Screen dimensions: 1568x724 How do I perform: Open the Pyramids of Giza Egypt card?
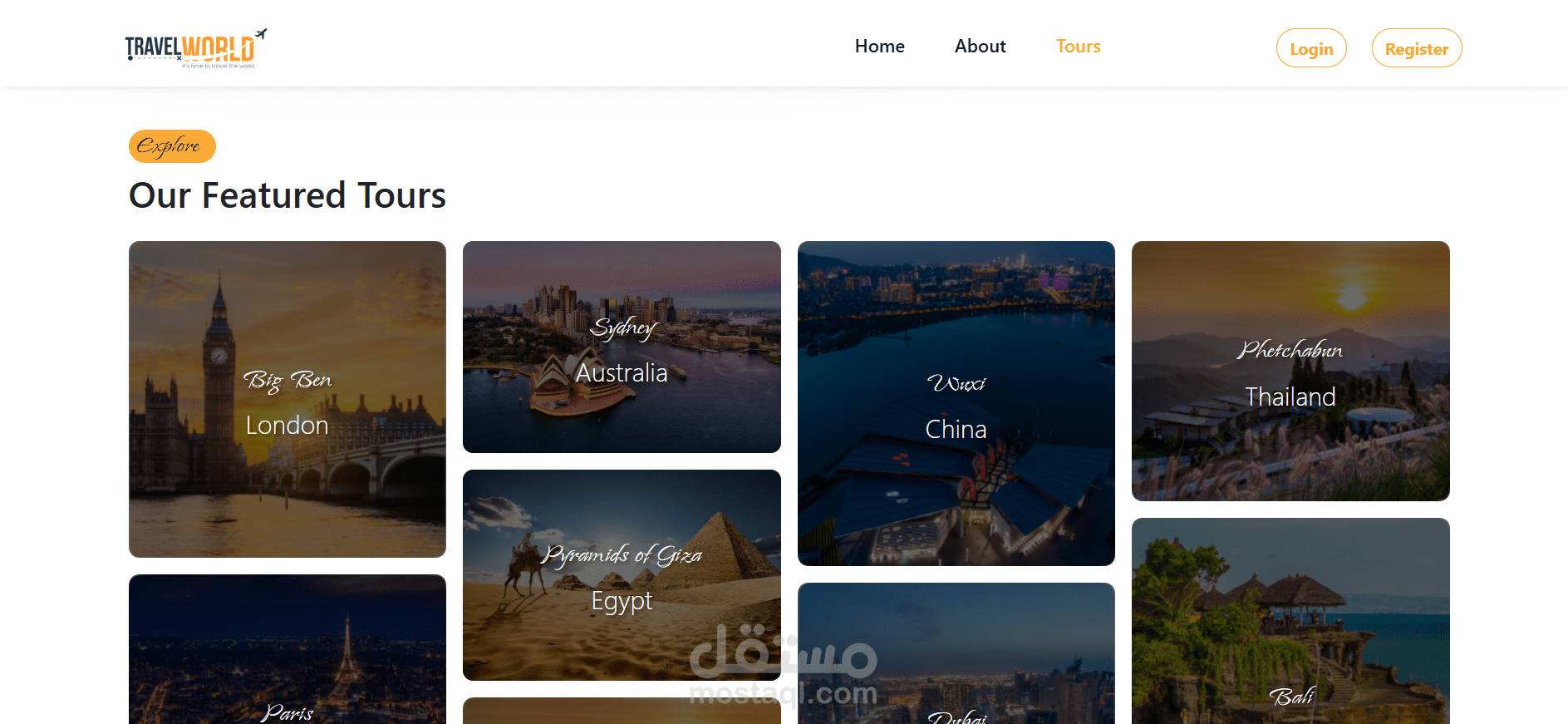point(622,575)
